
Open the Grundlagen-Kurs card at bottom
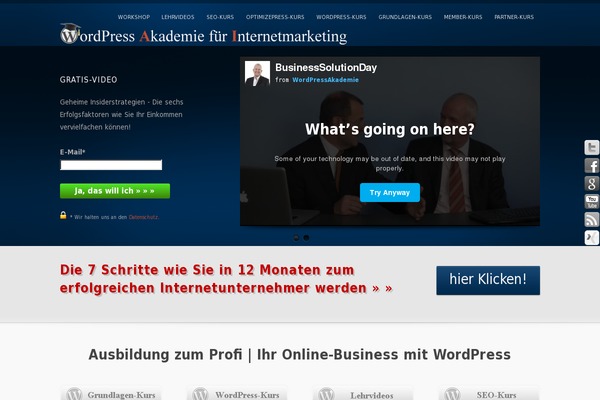coord(111,394)
